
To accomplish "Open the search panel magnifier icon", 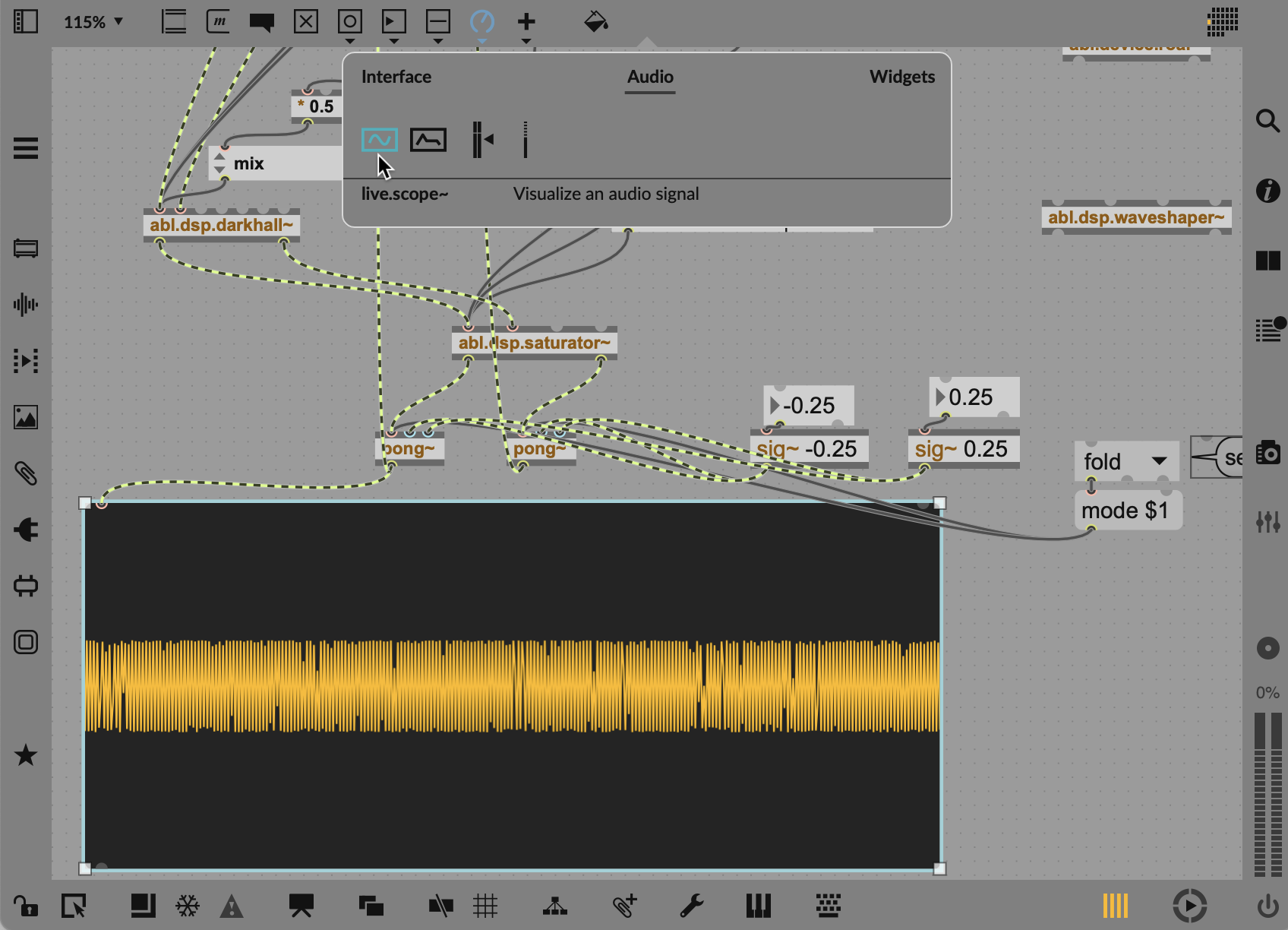I will point(1267,121).
